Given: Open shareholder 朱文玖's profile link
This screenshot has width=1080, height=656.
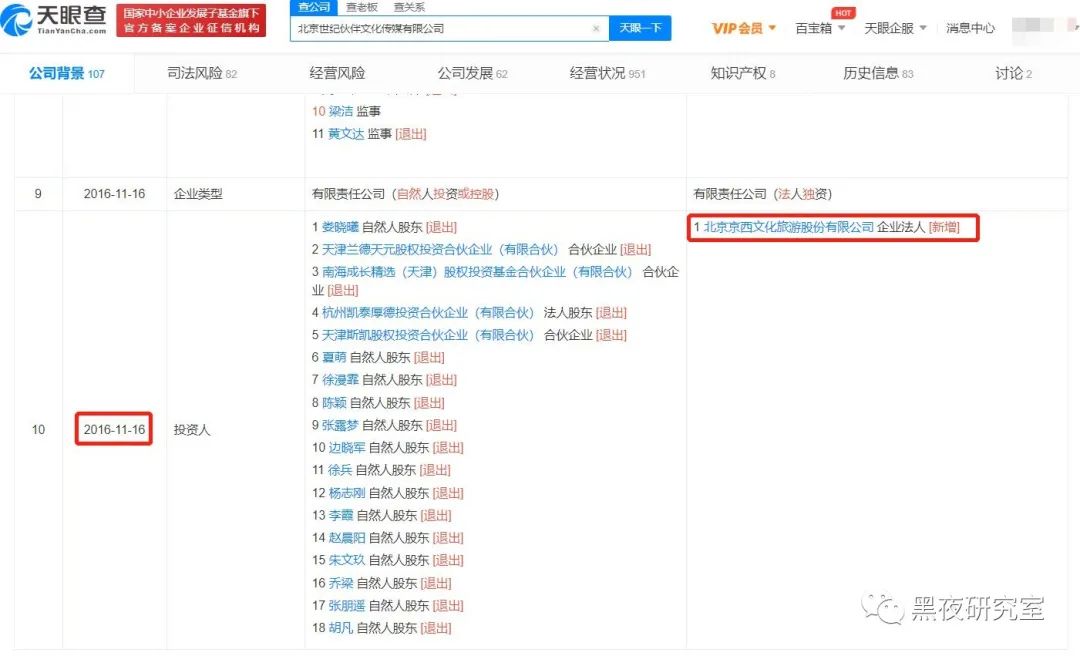Looking at the screenshot, I should (346, 560).
